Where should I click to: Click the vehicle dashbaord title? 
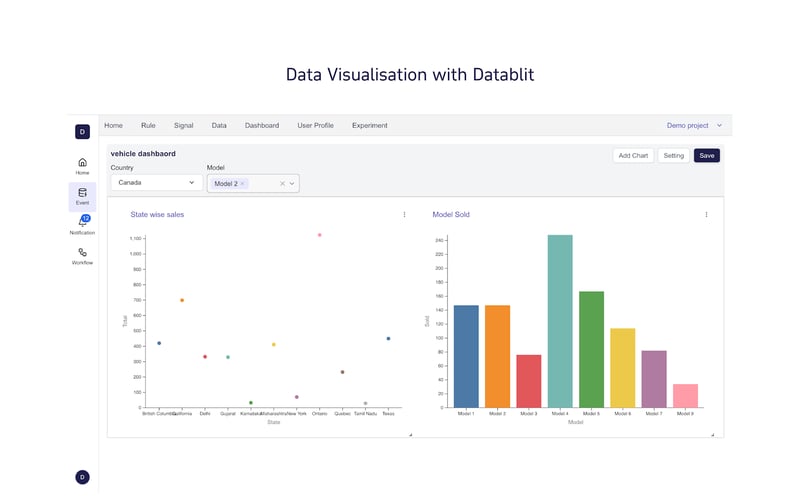(x=143, y=154)
